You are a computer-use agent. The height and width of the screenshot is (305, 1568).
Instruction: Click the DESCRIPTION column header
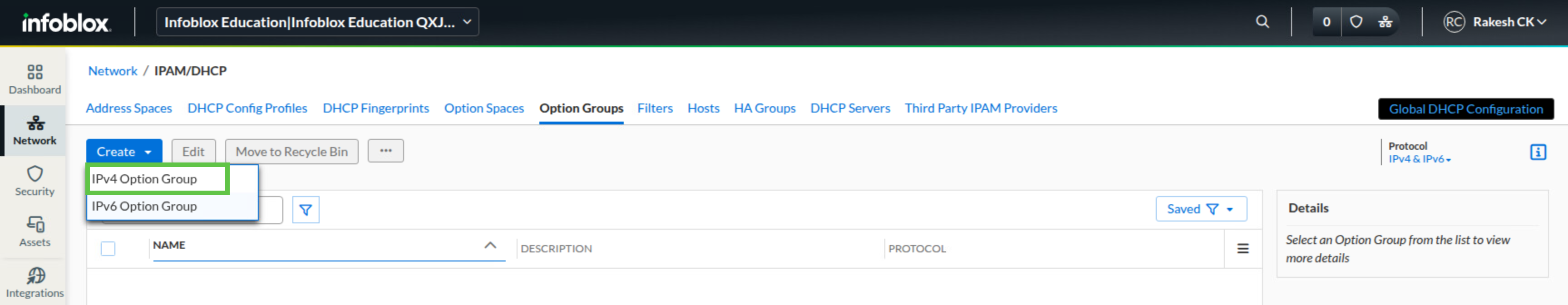(x=556, y=249)
